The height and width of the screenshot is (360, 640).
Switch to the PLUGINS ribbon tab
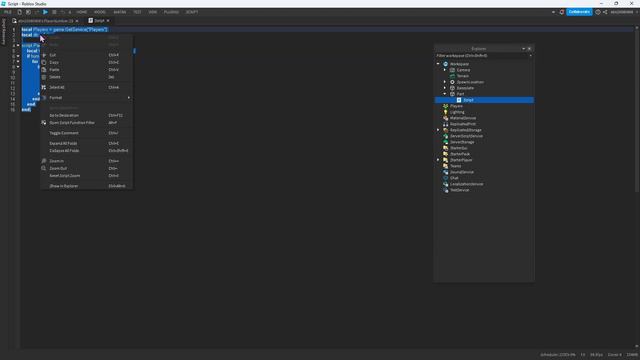pos(171,12)
